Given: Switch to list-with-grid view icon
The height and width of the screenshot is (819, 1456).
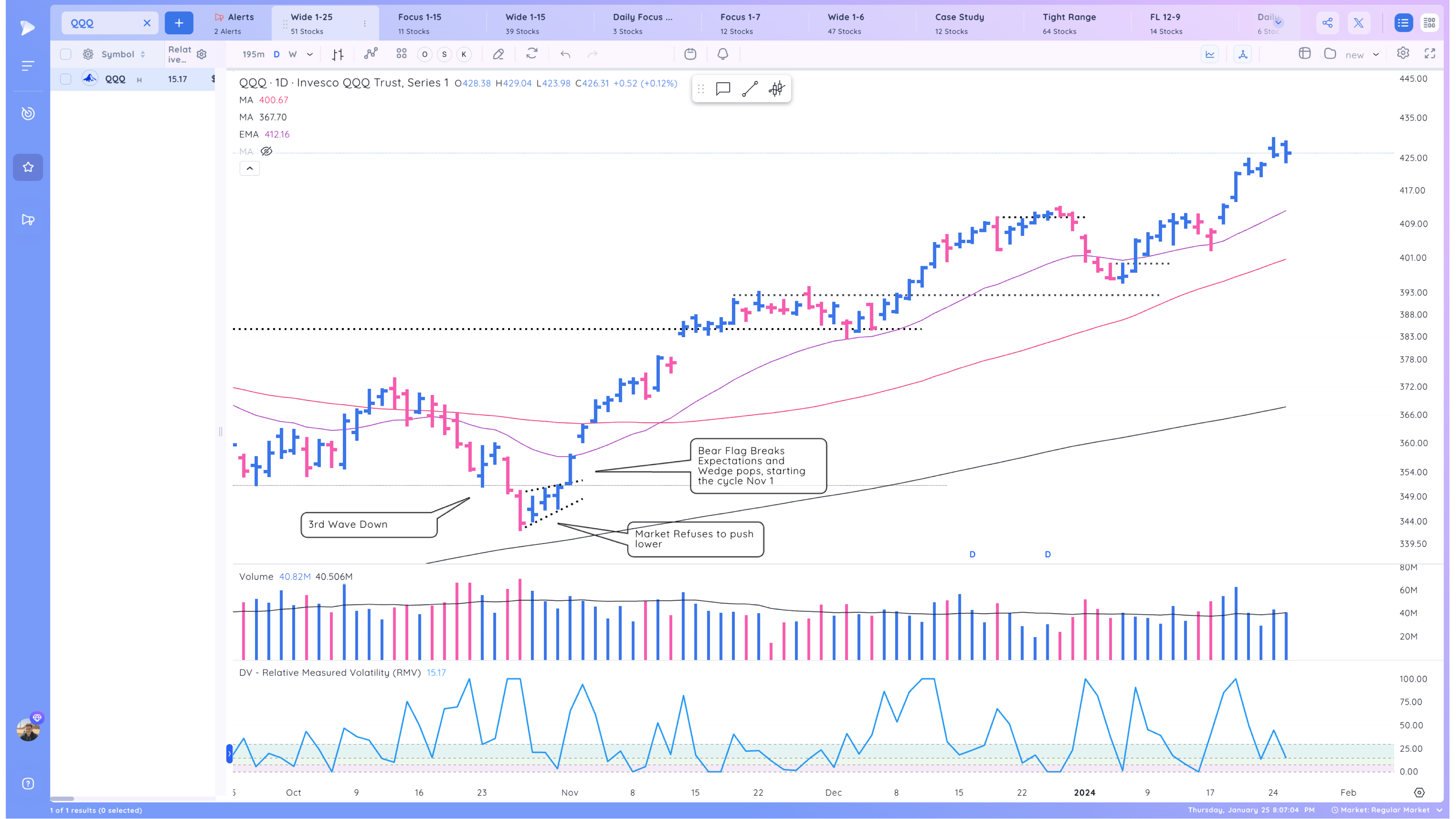Looking at the screenshot, I should (x=1430, y=23).
